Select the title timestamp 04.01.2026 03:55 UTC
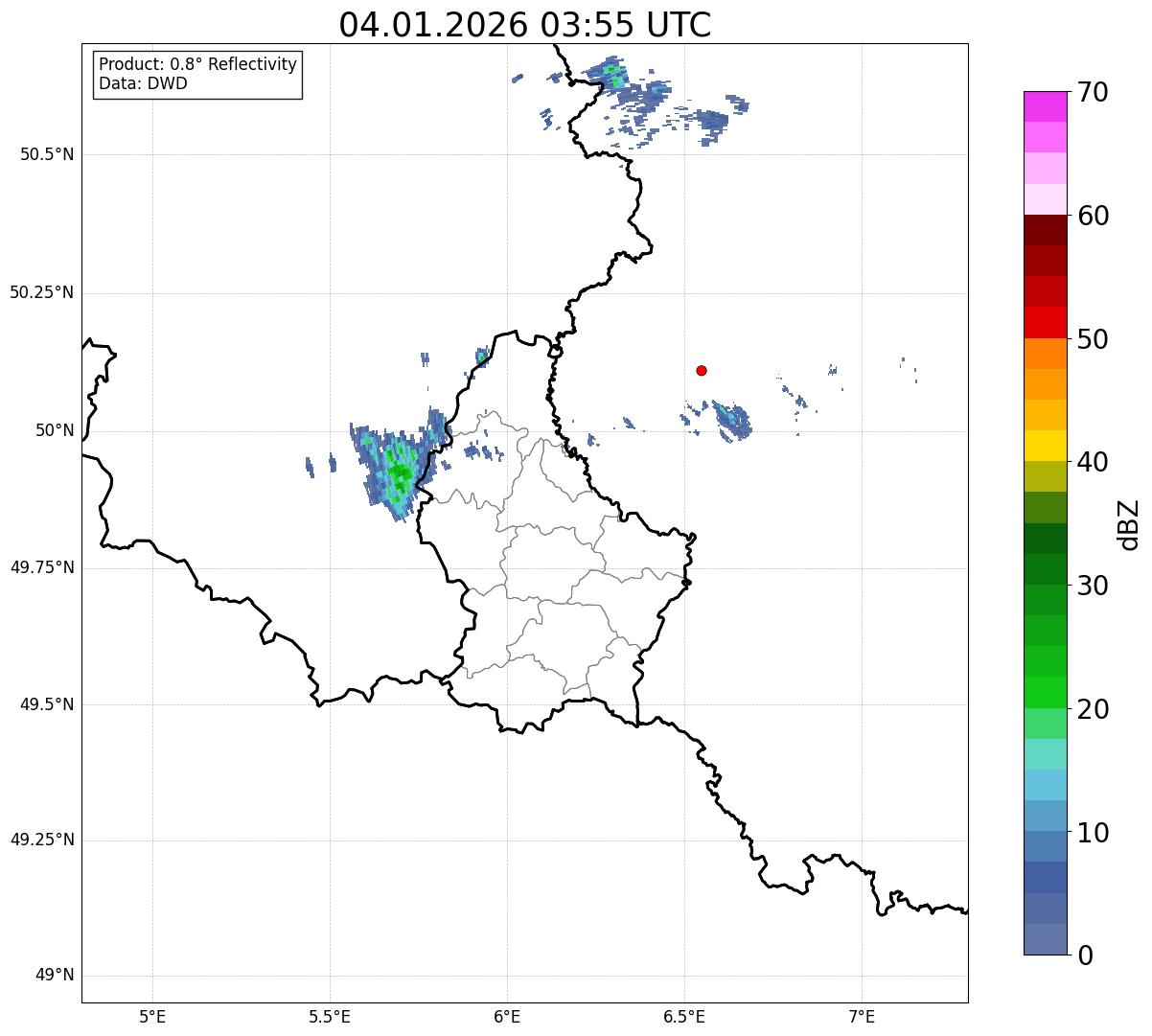The image size is (1152, 1036). point(524,25)
